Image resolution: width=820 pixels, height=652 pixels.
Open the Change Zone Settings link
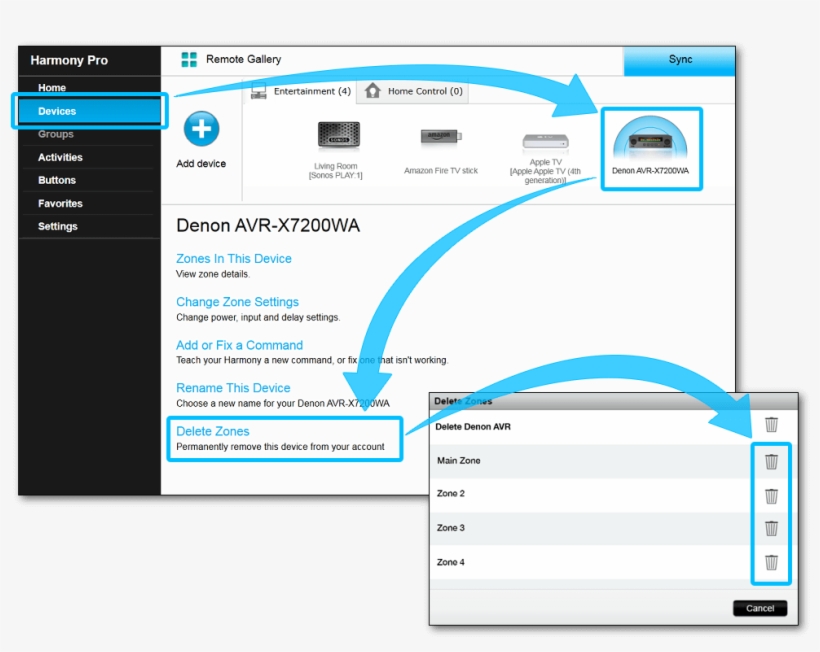pyautogui.click(x=237, y=302)
